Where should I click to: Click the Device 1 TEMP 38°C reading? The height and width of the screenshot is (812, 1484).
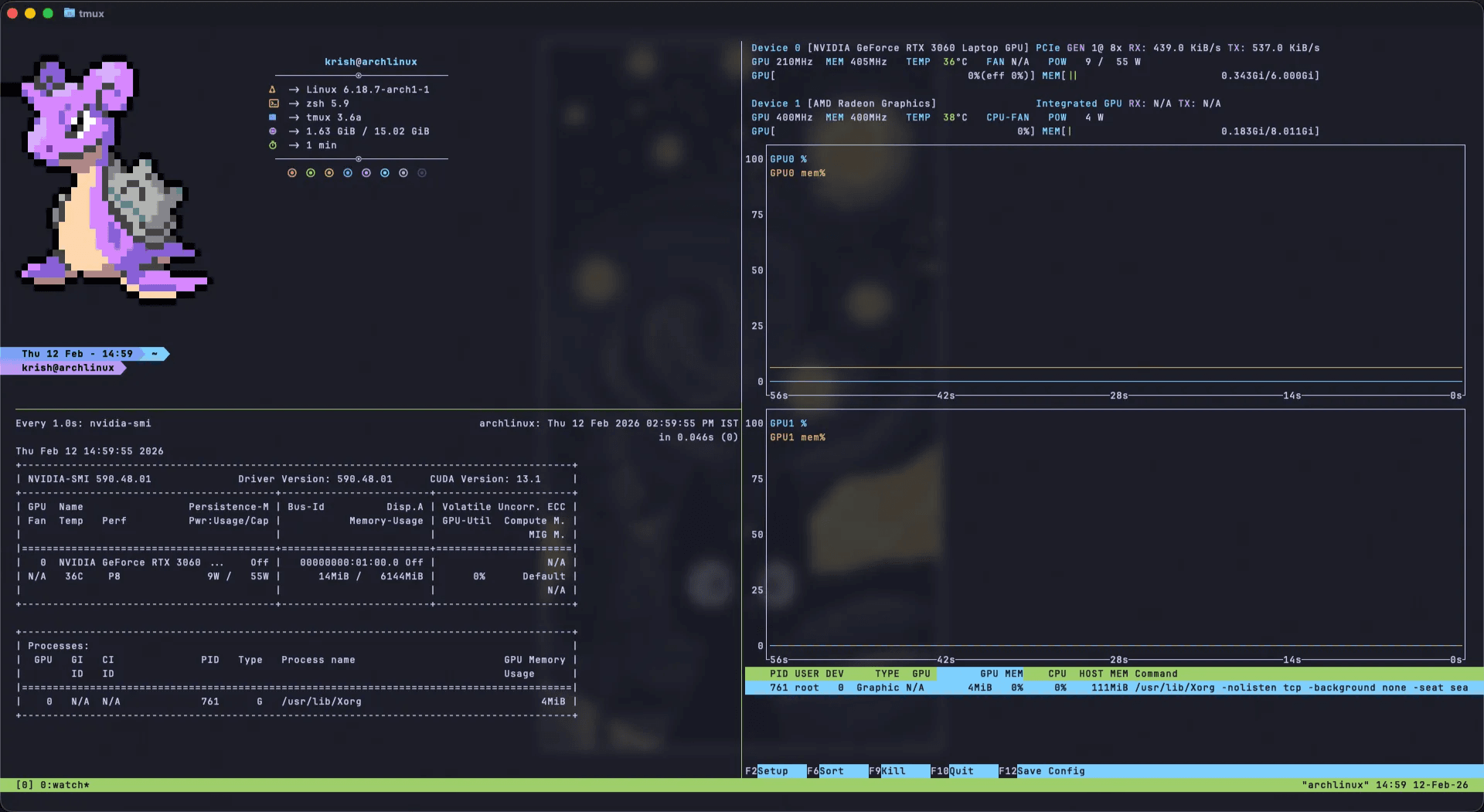(937, 117)
